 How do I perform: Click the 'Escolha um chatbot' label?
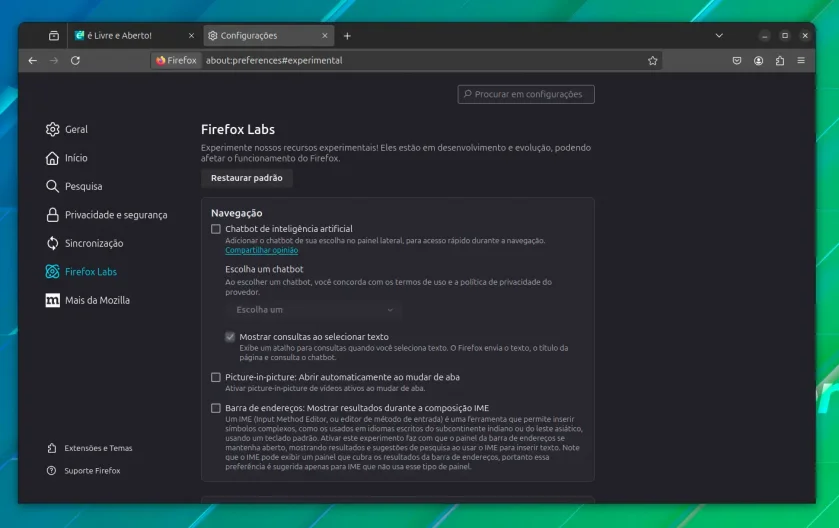264,269
